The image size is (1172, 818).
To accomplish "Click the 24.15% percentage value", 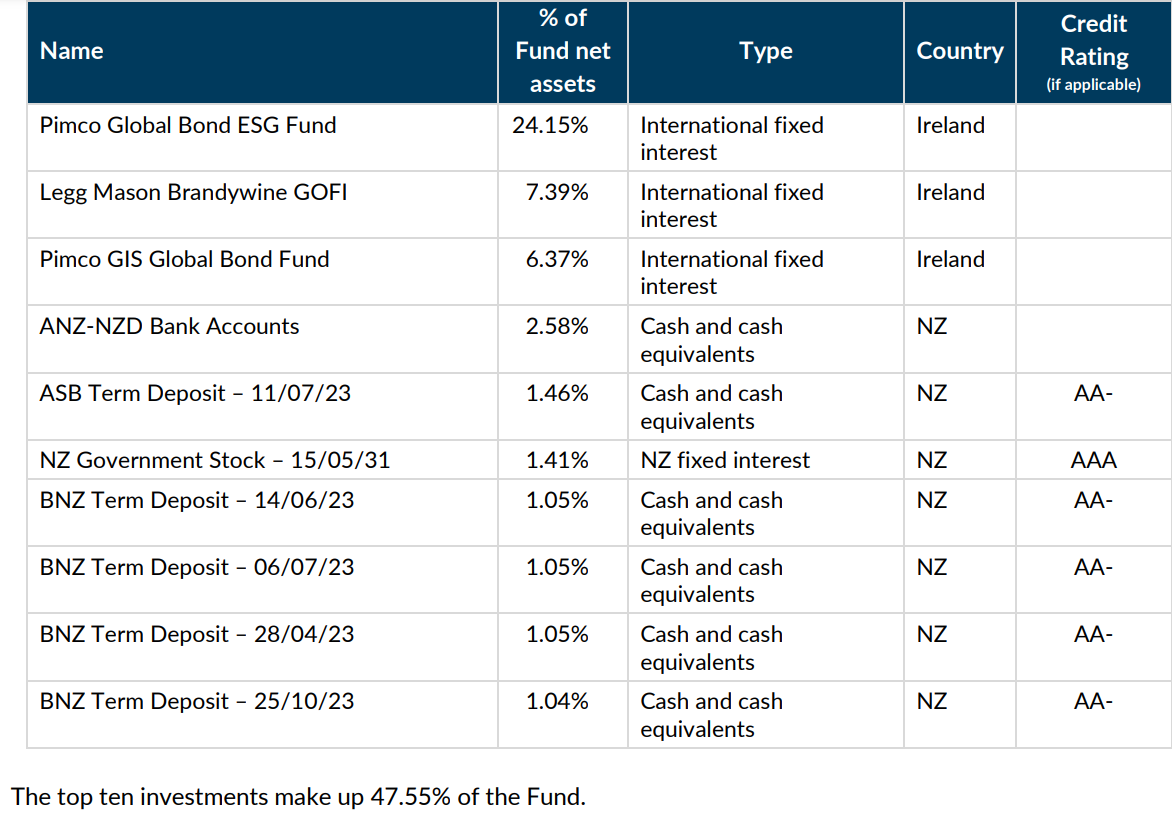I will tap(557, 126).
